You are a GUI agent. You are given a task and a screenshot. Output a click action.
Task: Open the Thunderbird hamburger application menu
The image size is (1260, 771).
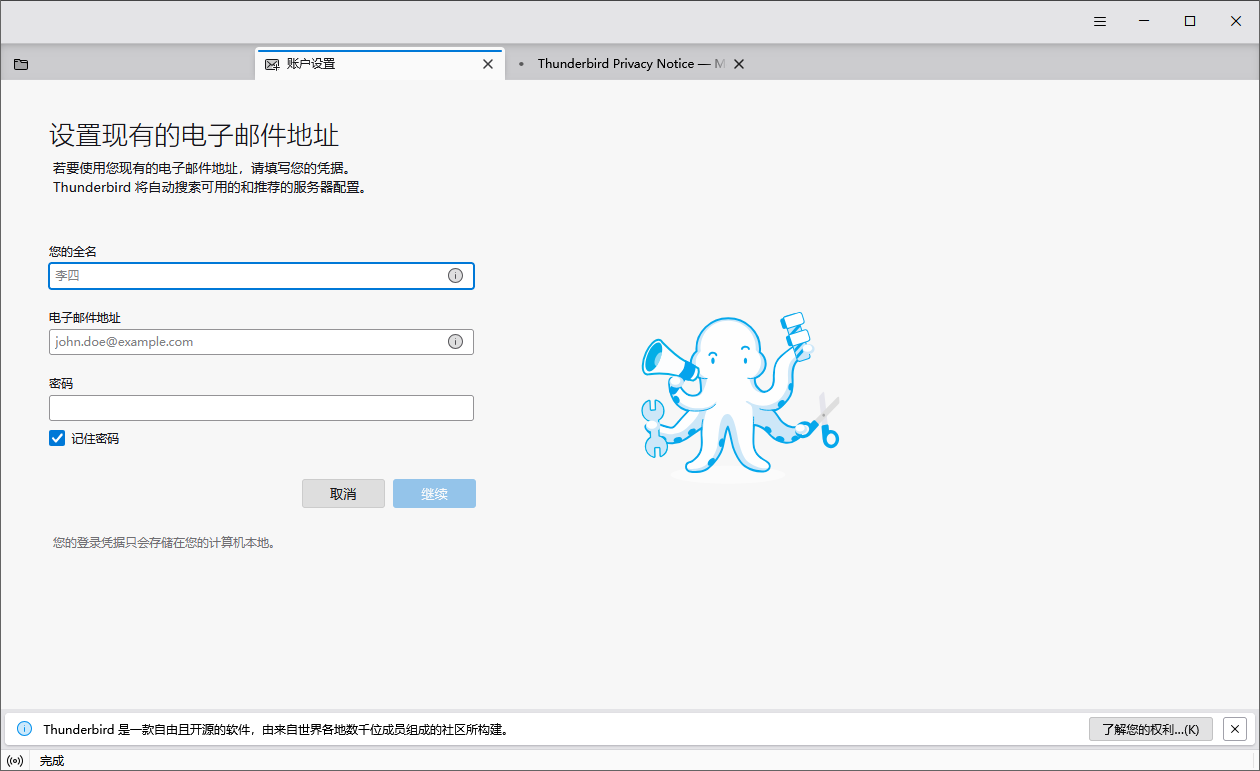coord(1100,22)
